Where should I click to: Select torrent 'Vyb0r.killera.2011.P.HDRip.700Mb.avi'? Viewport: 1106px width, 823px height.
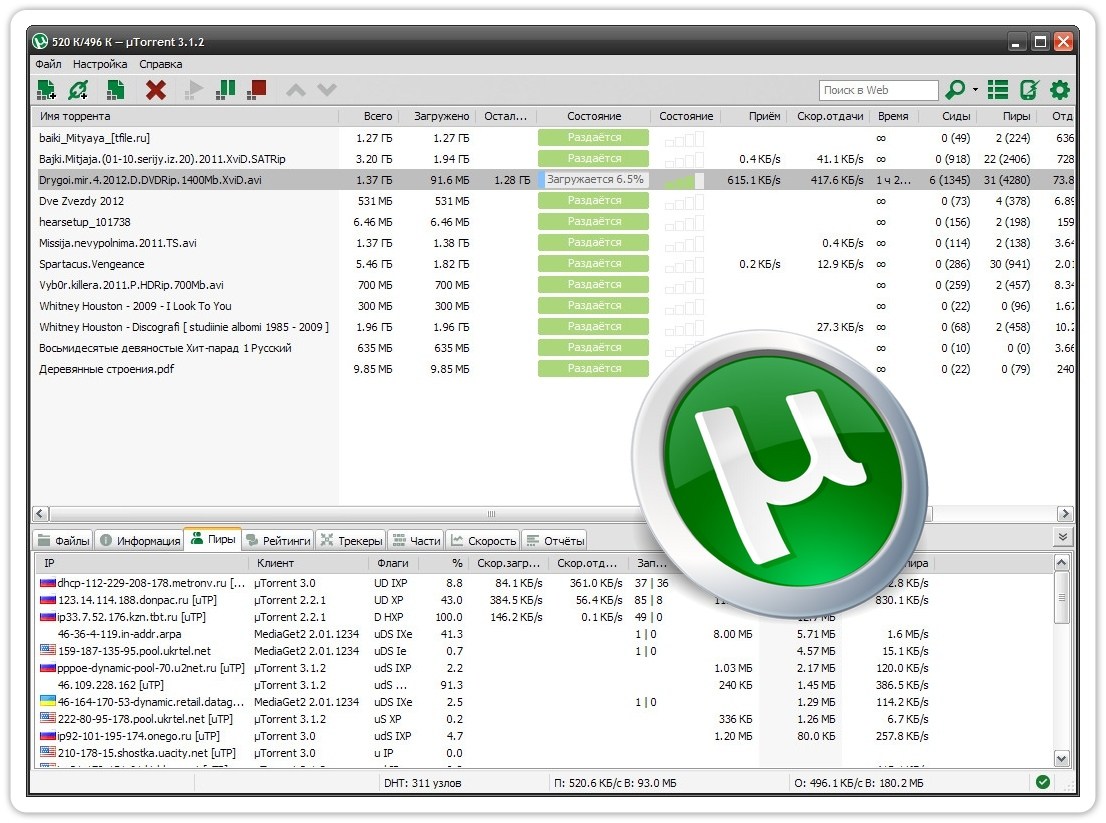[131, 286]
